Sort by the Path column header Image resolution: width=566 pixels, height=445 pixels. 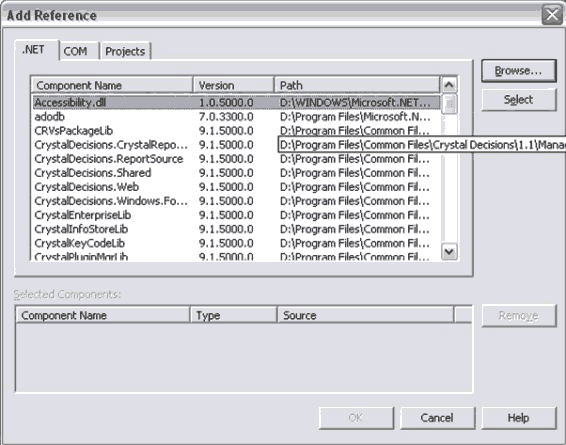[x=357, y=85]
